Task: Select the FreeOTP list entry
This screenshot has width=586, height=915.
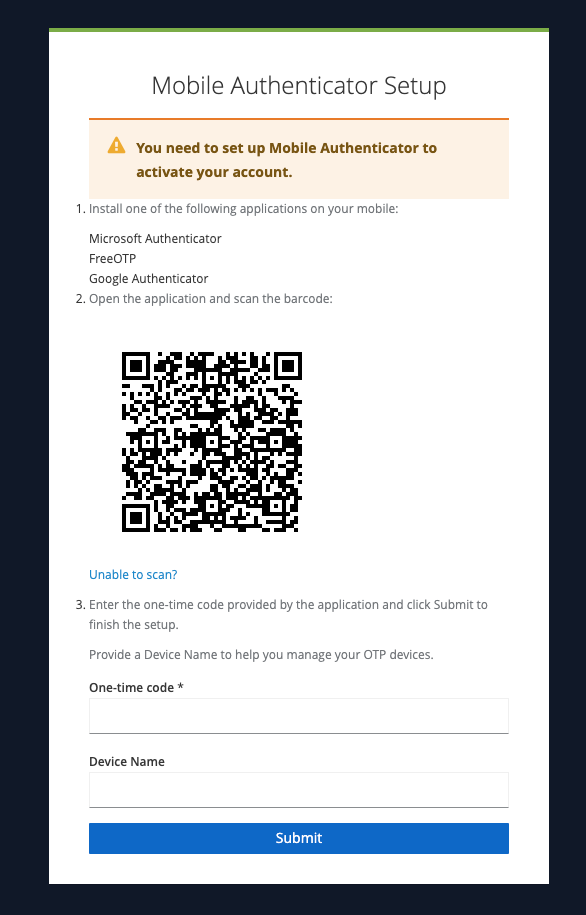Action: tap(113, 259)
